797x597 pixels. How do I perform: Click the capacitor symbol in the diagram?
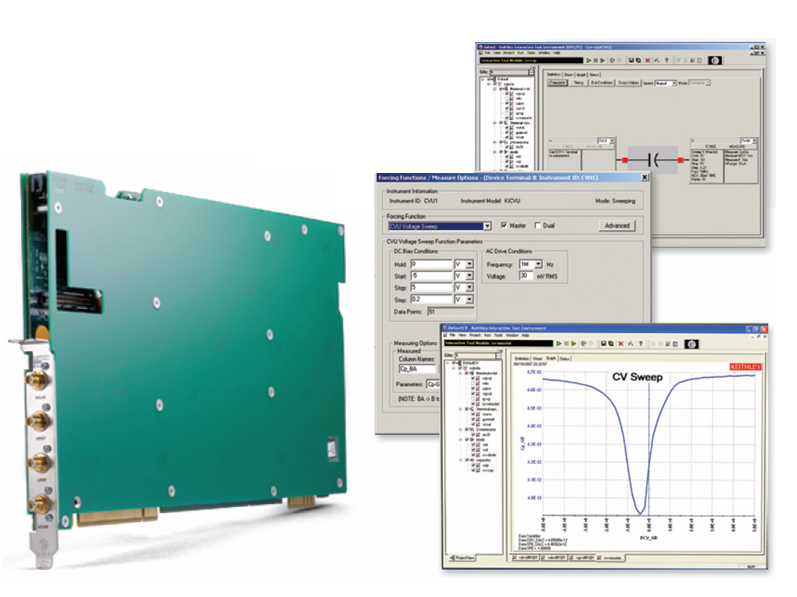click(x=653, y=158)
